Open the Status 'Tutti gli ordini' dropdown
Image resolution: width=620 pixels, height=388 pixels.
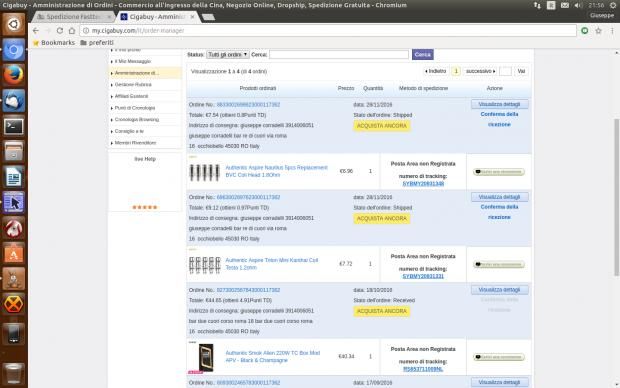point(227,55)
